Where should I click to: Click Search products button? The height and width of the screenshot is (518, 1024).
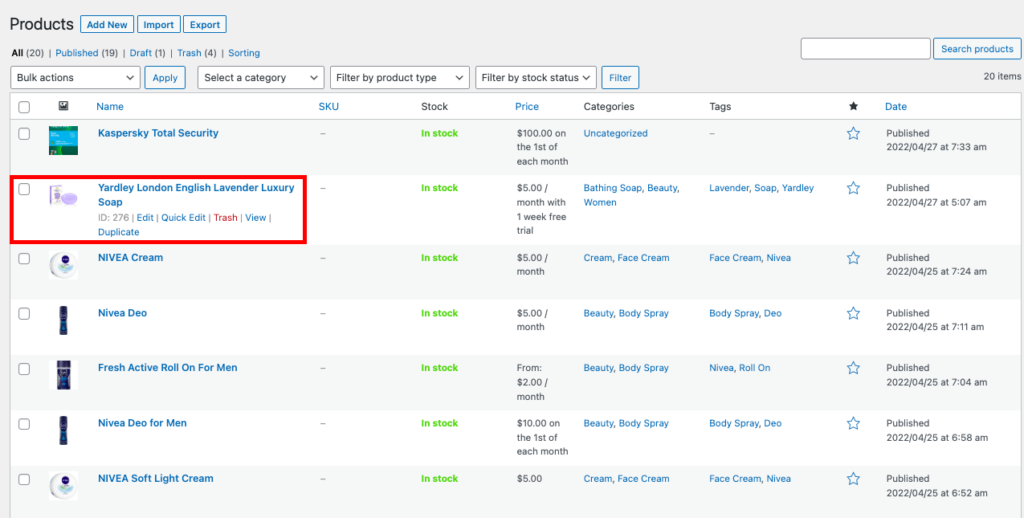pyautogui.click(x=977, y=49)
